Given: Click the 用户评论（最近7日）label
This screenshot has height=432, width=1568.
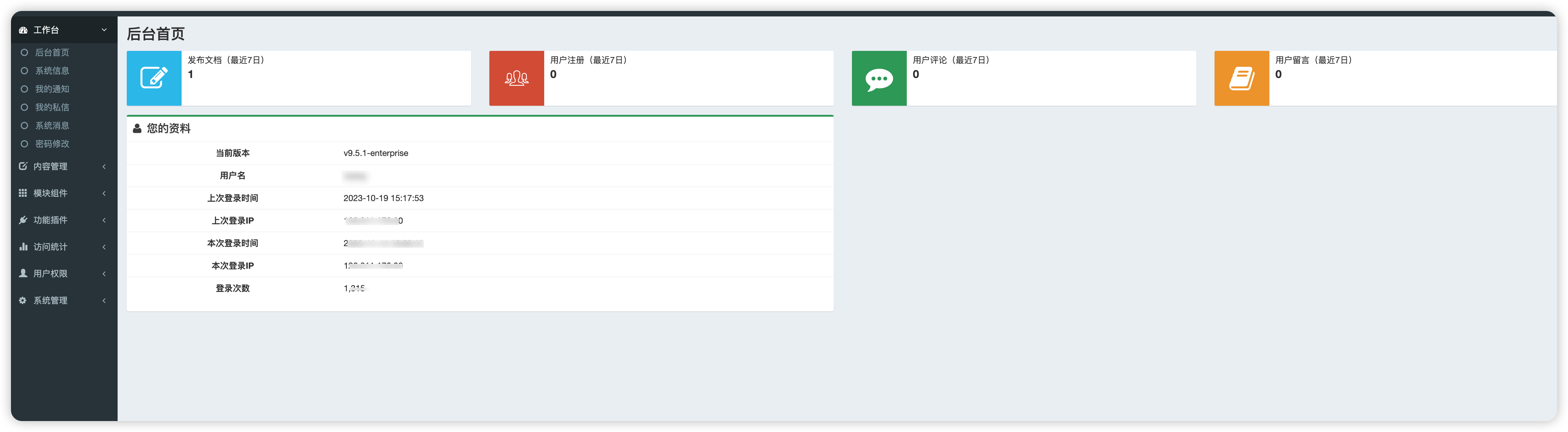Looking at the screenshot, I should point(951,60).
